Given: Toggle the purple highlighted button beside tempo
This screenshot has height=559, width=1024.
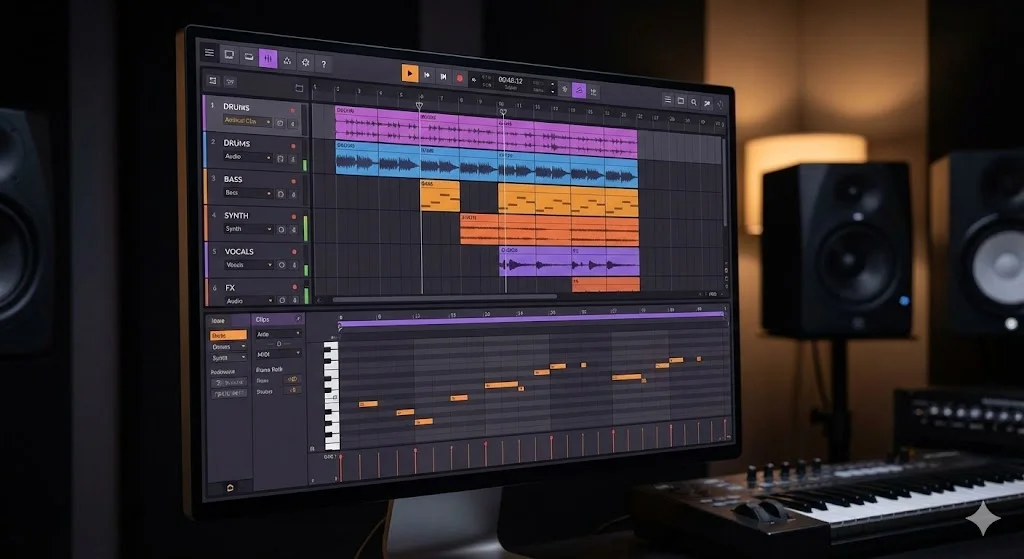Looking at the screenshot, I should pos(578,90).
